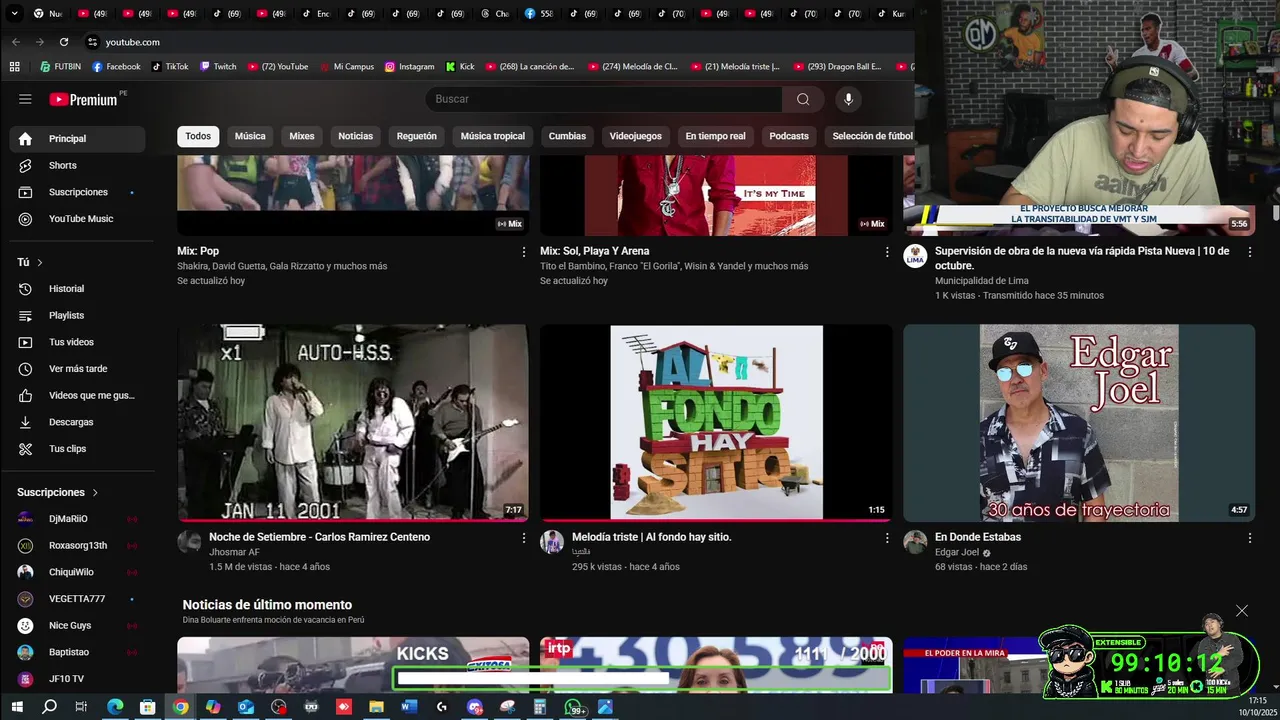This screenshot has width=1280, height=720.
Task: Select the Cumbias filter chip
Action: pyautogui.click(x=567, y=136)
